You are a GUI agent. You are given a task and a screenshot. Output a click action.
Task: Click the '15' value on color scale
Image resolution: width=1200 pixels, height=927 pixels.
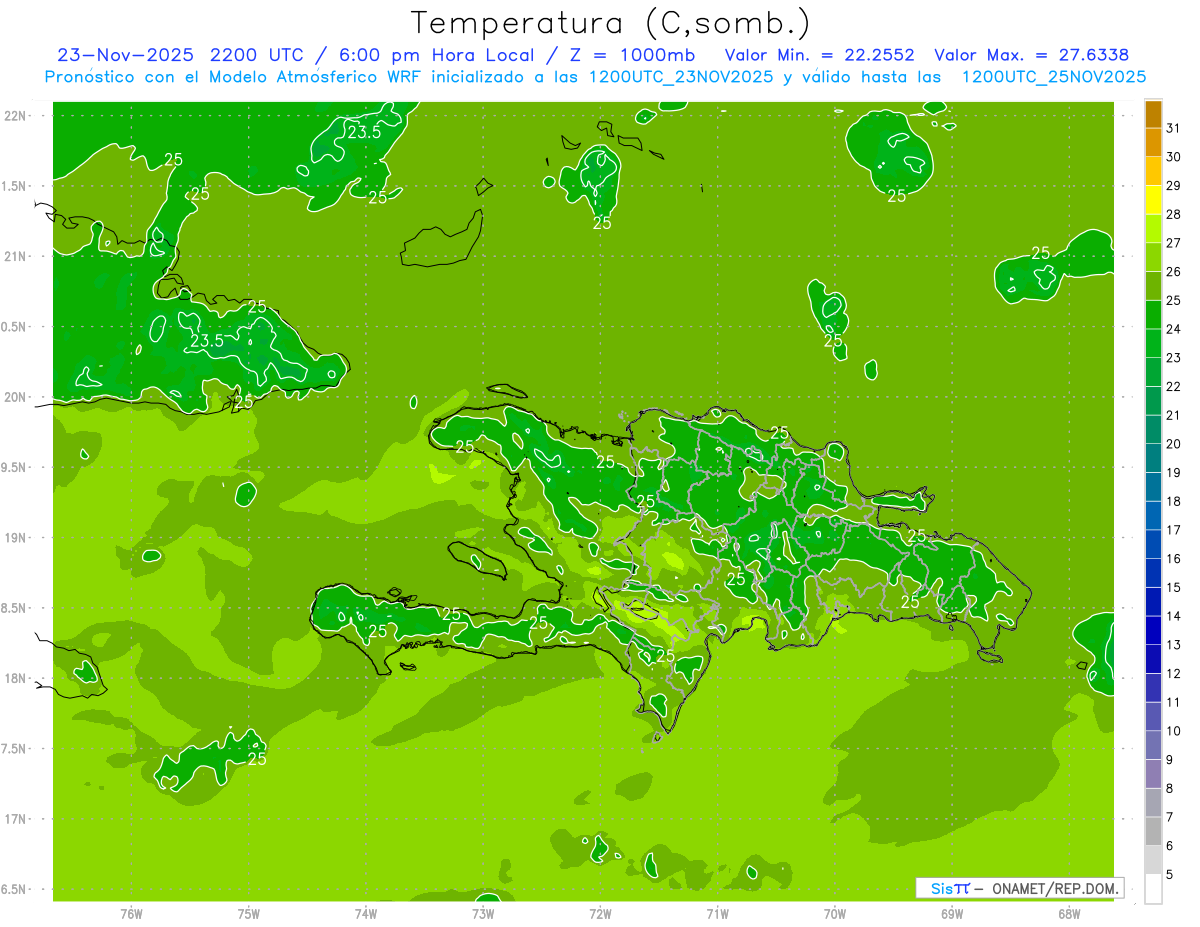pos(1174,587)
